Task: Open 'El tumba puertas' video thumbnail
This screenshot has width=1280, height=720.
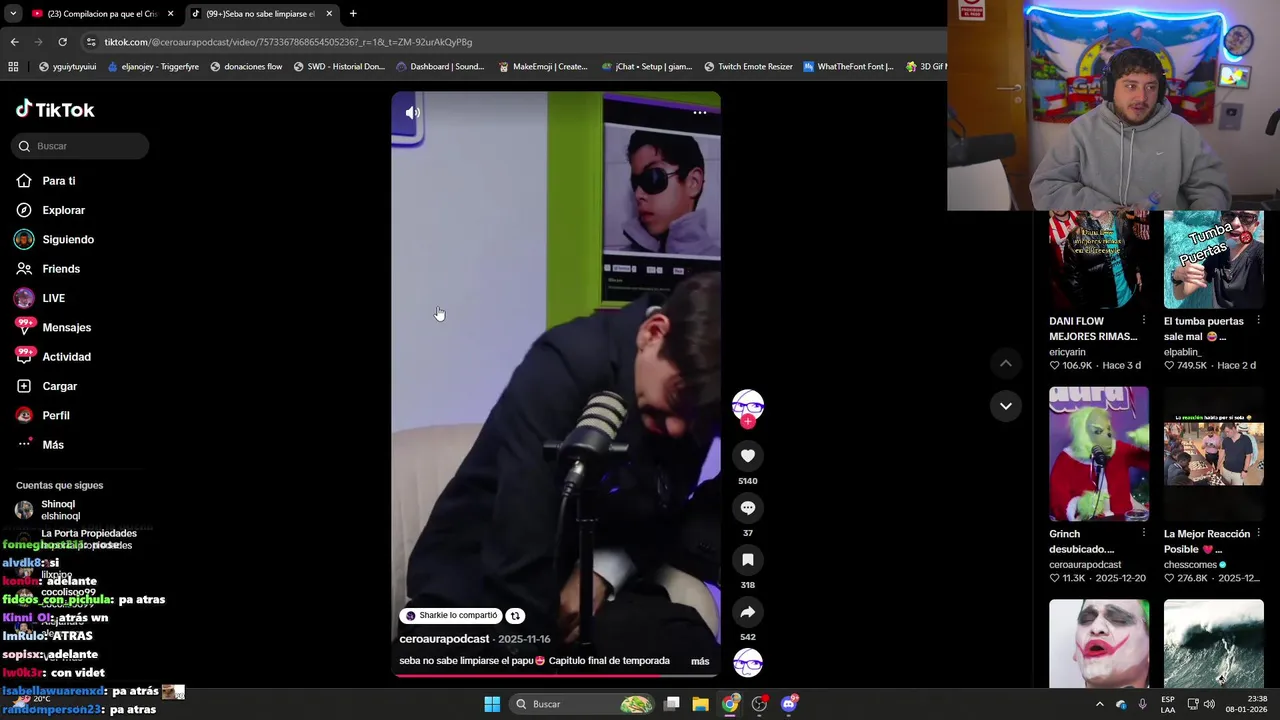Action: [1214, 259]
